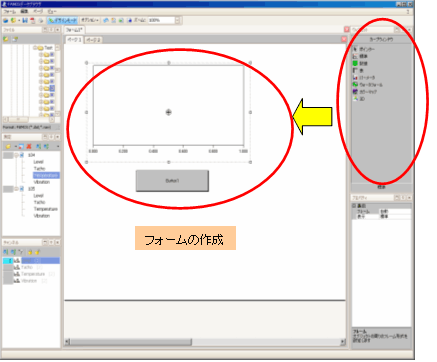The width and height of the screenshot is (437, 362).
Task: Click the horizontal scrollbar under the canvas
Action: pos(205,342)
